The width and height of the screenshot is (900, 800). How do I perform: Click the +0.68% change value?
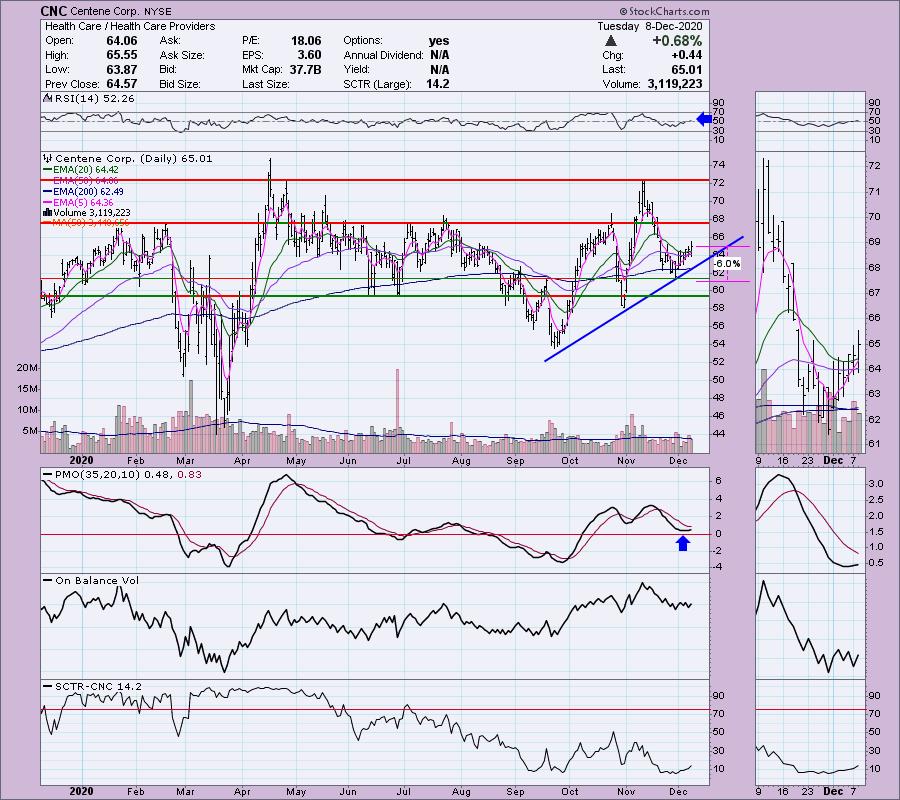click(677, 41)
